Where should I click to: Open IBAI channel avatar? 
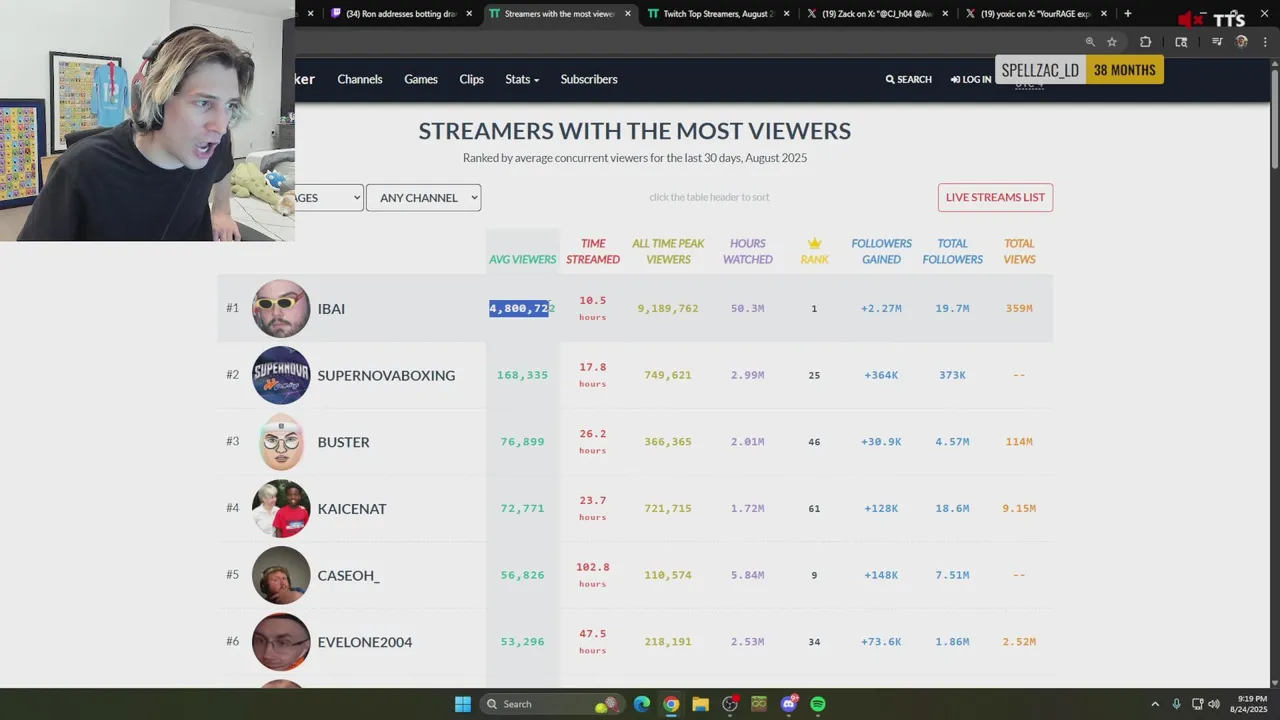click(281, 308)
